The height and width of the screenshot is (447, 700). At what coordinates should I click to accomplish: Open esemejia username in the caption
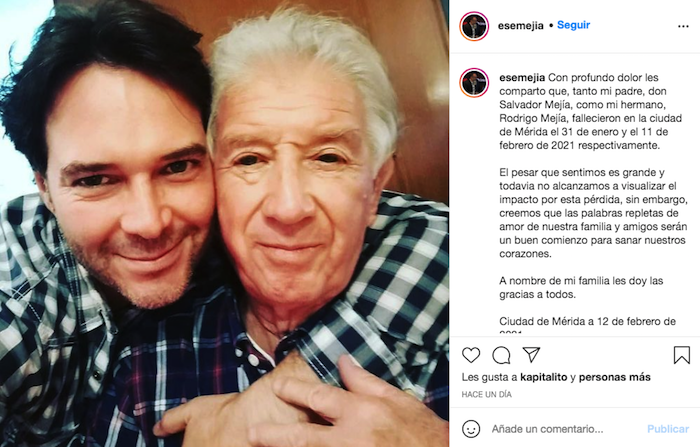tap(522, 78)
